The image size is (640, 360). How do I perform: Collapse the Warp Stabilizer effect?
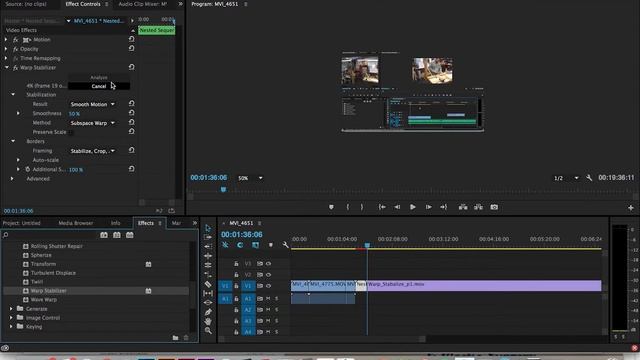[x=7, y=67]
